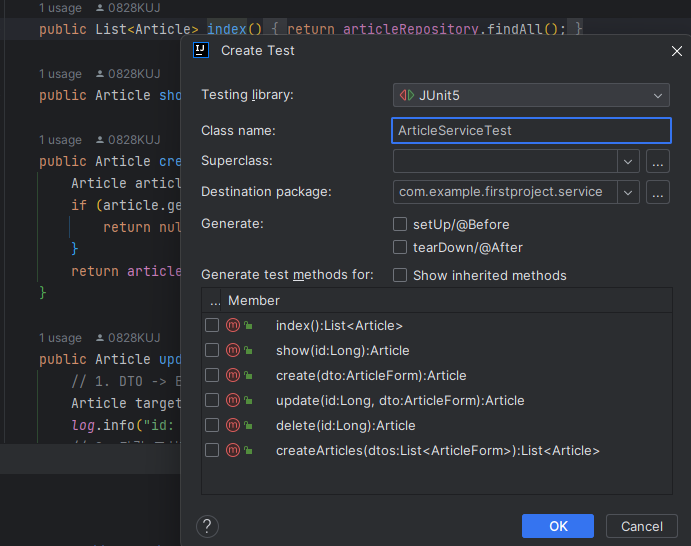This screenshot has width=691, height=546.
Task: Click the method icon next to show(id:Long)
Action: (233, 350)
